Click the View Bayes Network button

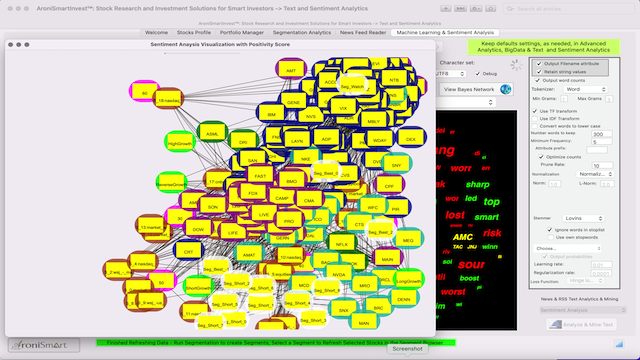coord(469,89)
